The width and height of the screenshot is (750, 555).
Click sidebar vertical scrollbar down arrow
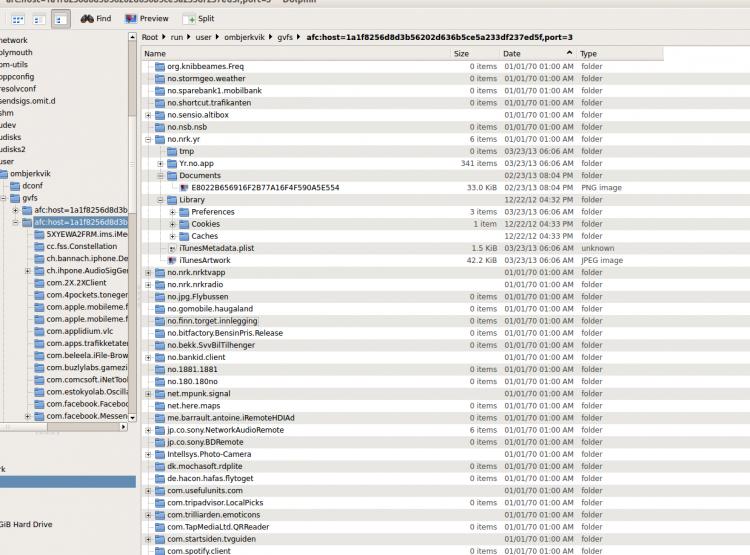pos(132,418)
